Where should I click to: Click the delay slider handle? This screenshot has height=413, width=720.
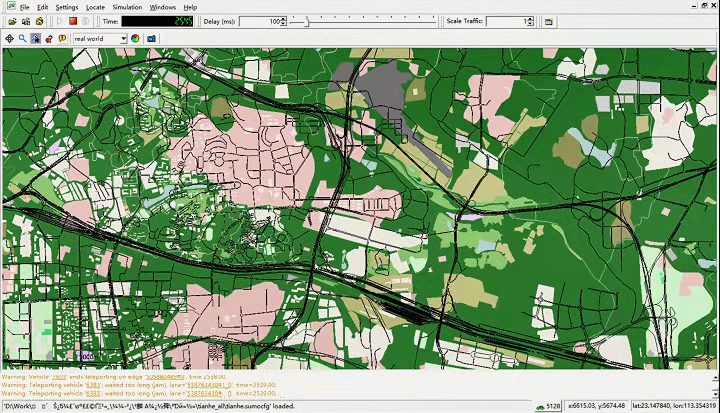[307, 22]
